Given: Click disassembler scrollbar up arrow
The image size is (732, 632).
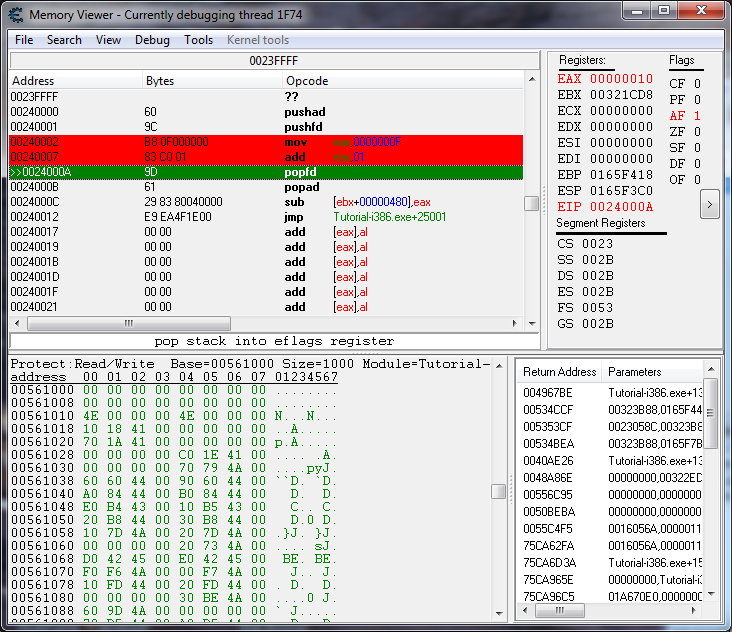Looking at the screenshot, I should (532, 80).
